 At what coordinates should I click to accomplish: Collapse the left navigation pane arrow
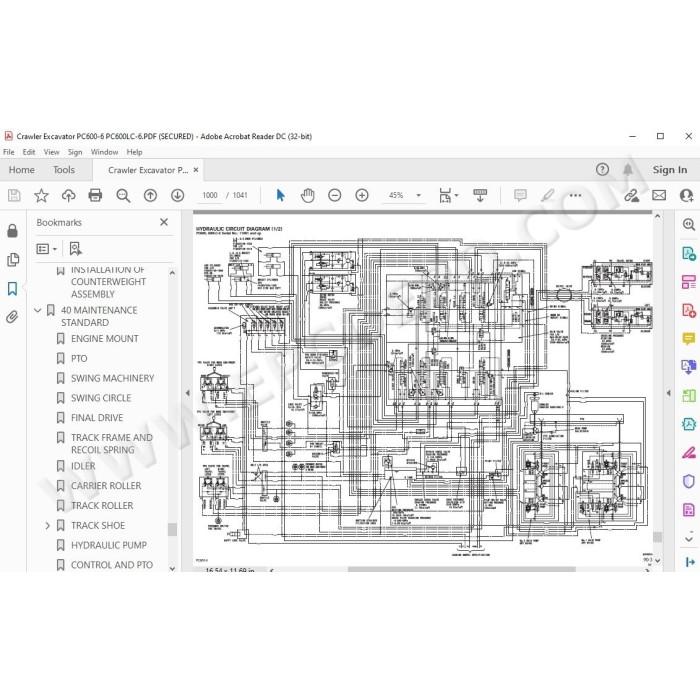(188, 393)
